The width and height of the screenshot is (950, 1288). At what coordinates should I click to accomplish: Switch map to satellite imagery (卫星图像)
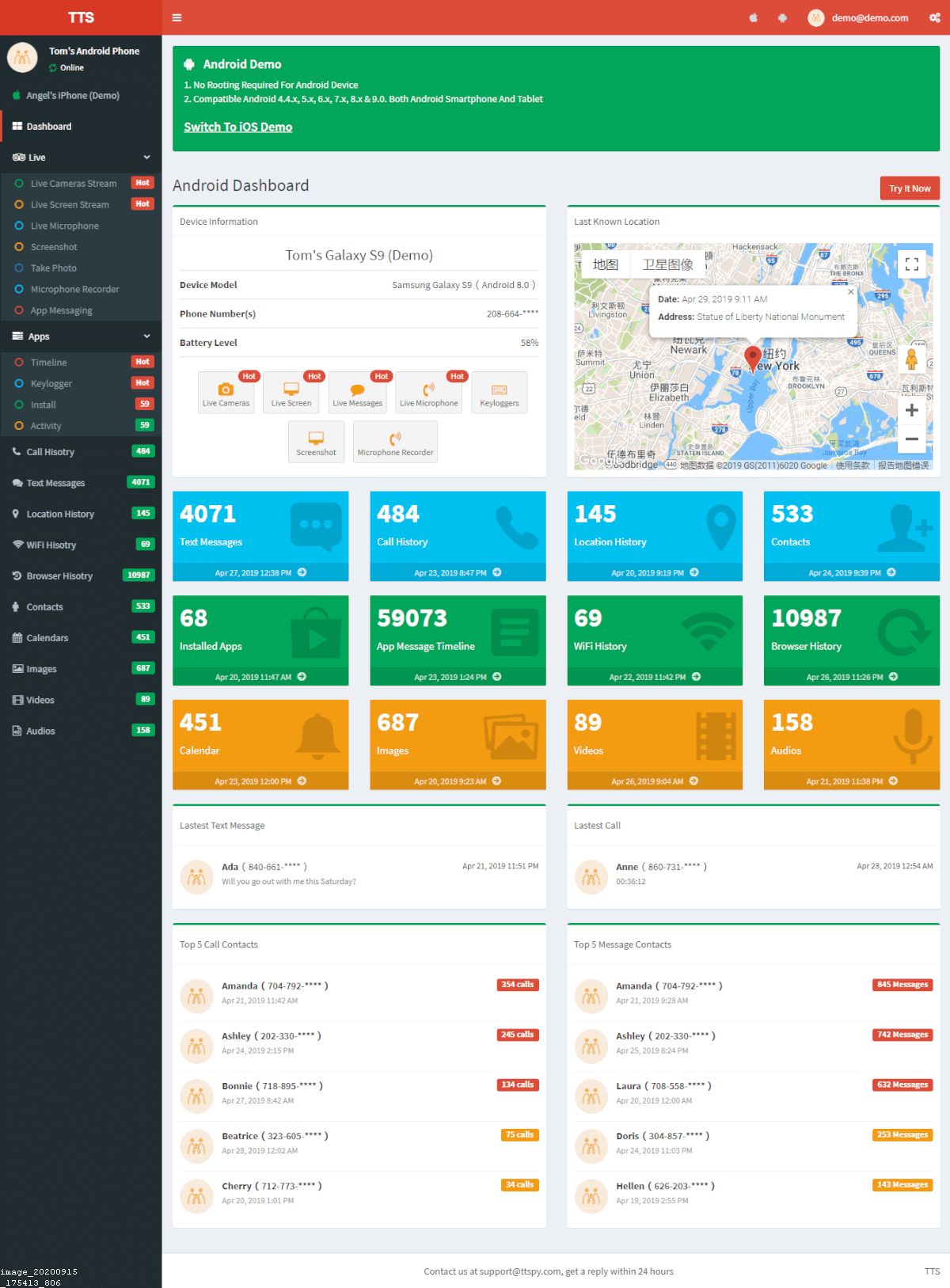(x=667, y=264)
